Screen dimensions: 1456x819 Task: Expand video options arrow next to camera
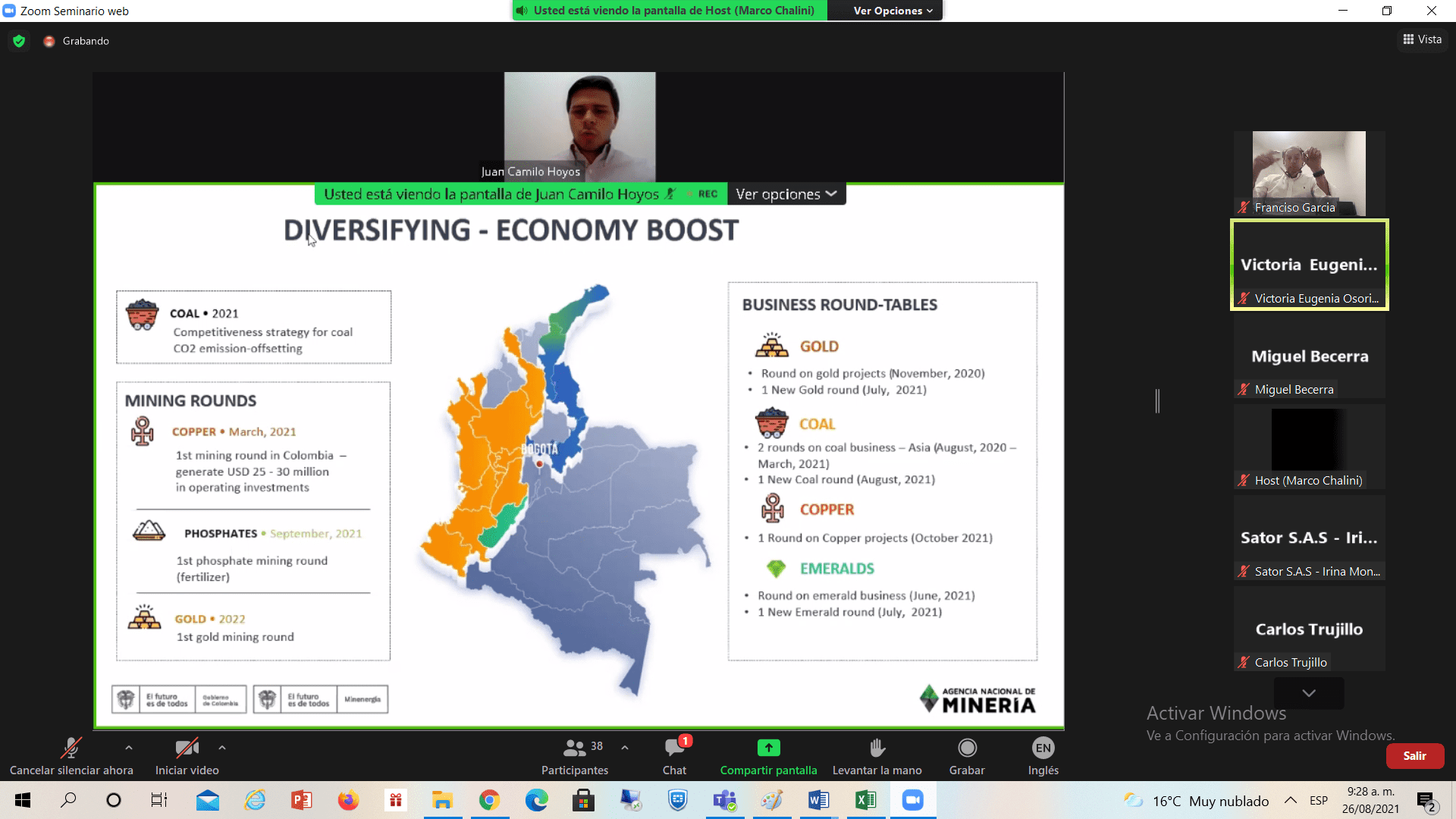pos(222,748)
